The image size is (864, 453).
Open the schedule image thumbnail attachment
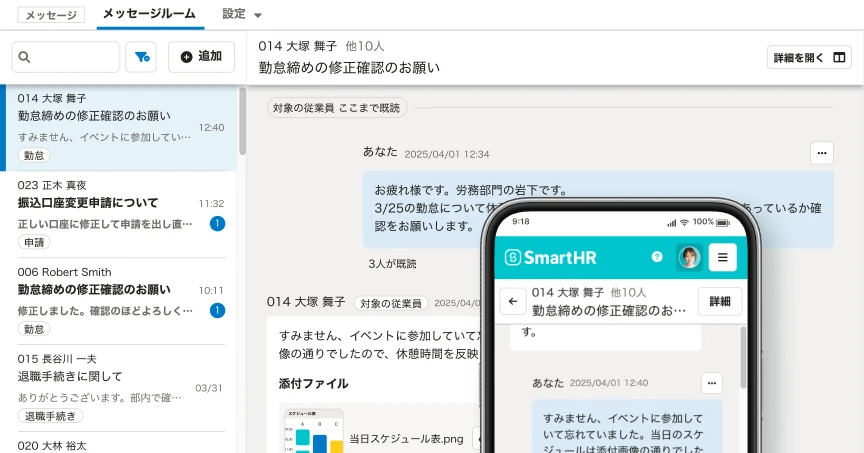(314, 431)
